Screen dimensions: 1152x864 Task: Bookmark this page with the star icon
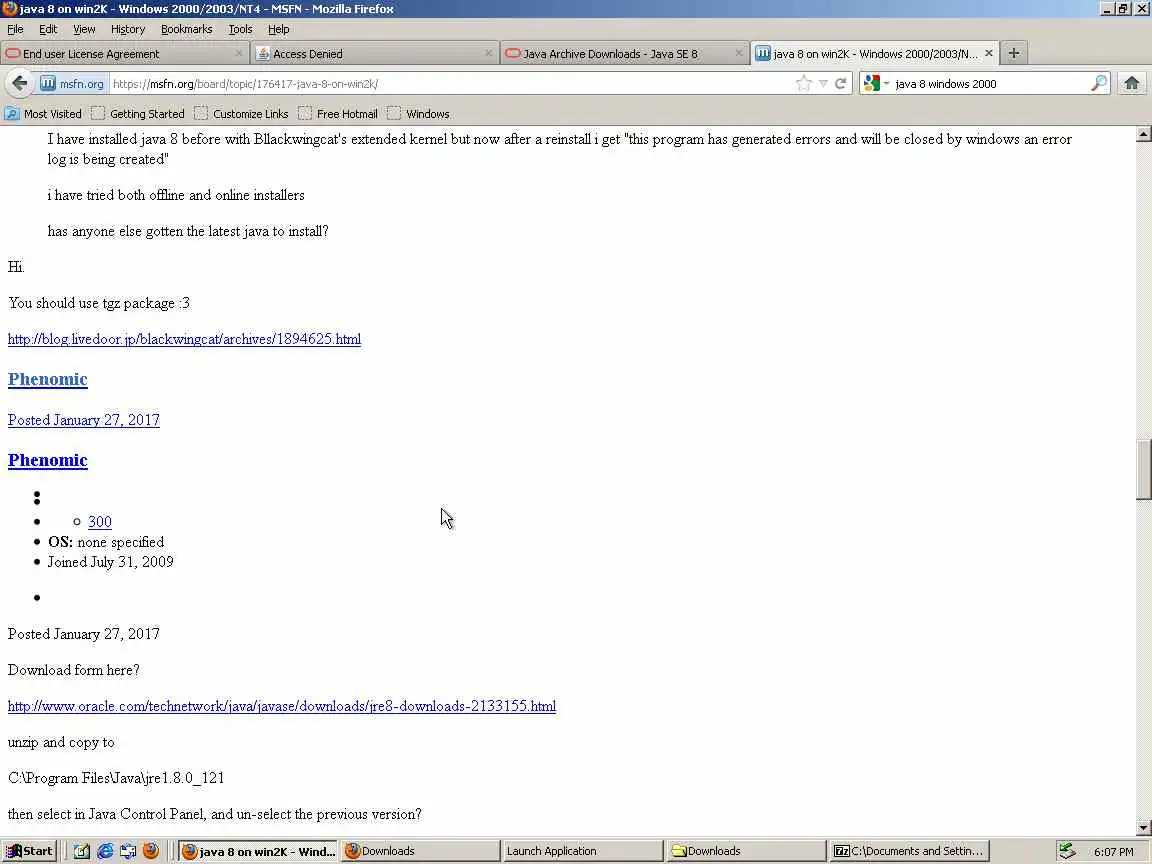point(804,84)
